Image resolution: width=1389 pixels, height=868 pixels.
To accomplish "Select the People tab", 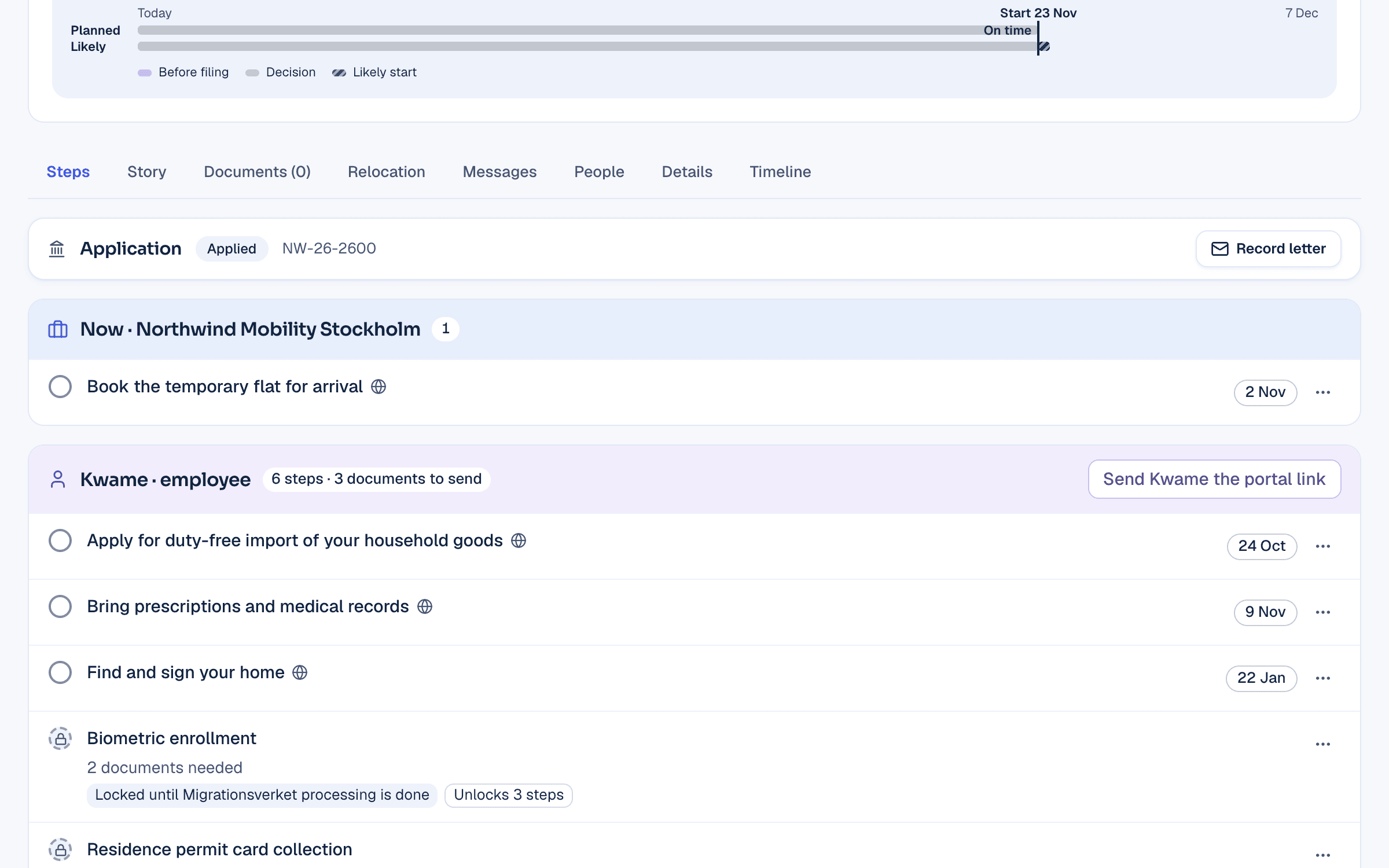I will click(x=599, y=172).
